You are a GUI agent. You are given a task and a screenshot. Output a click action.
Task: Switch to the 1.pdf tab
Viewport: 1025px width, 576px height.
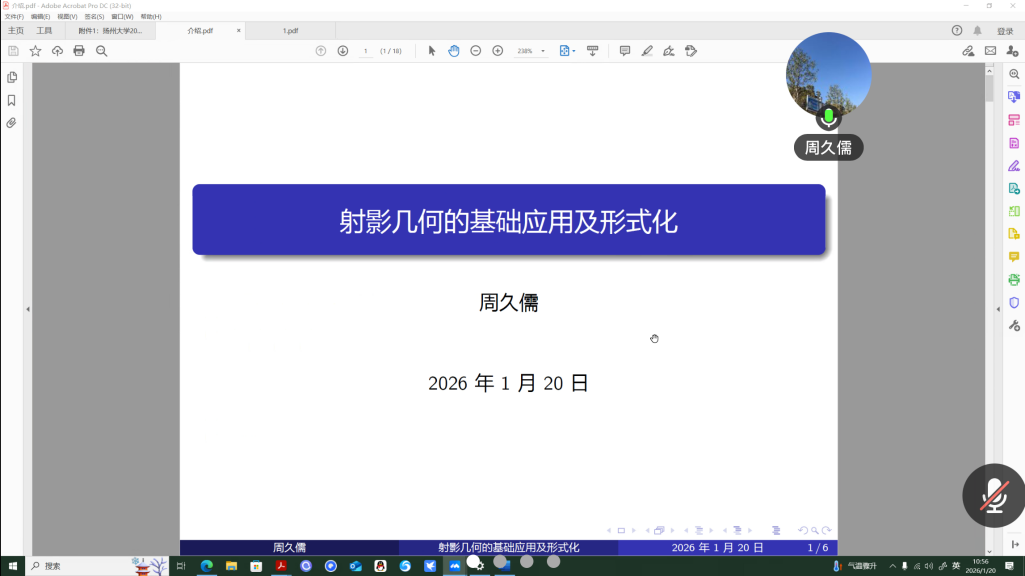(290, 31)
